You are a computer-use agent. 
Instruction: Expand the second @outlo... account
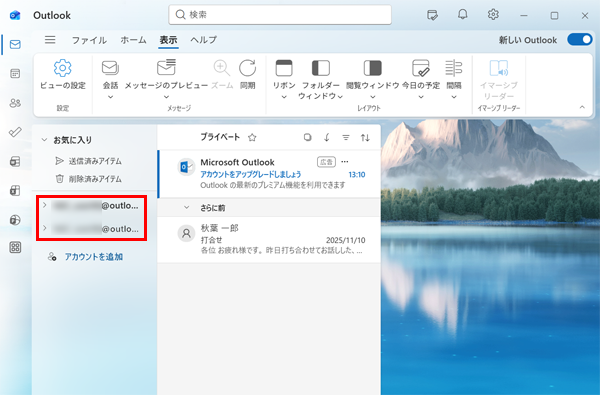point(44,229)
